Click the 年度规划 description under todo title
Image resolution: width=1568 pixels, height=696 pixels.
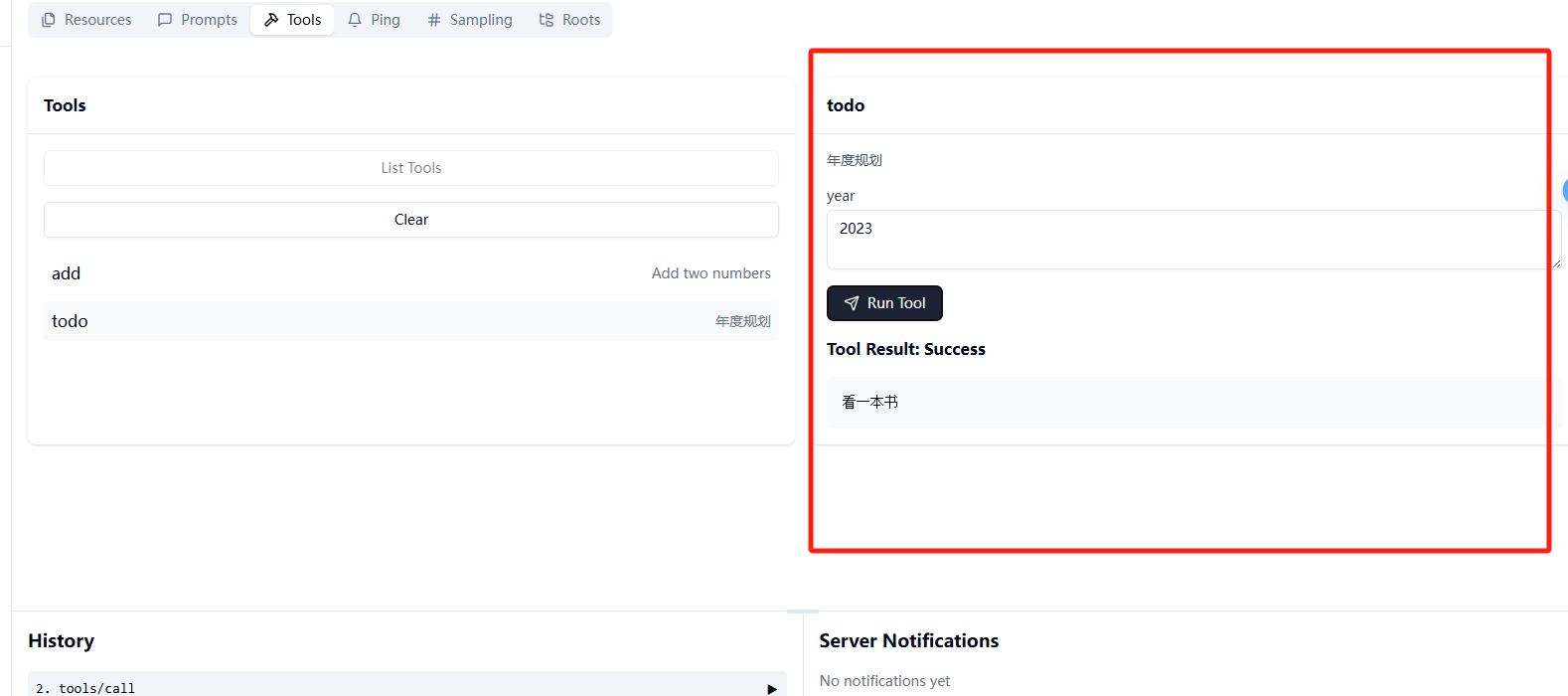point(855,160)
